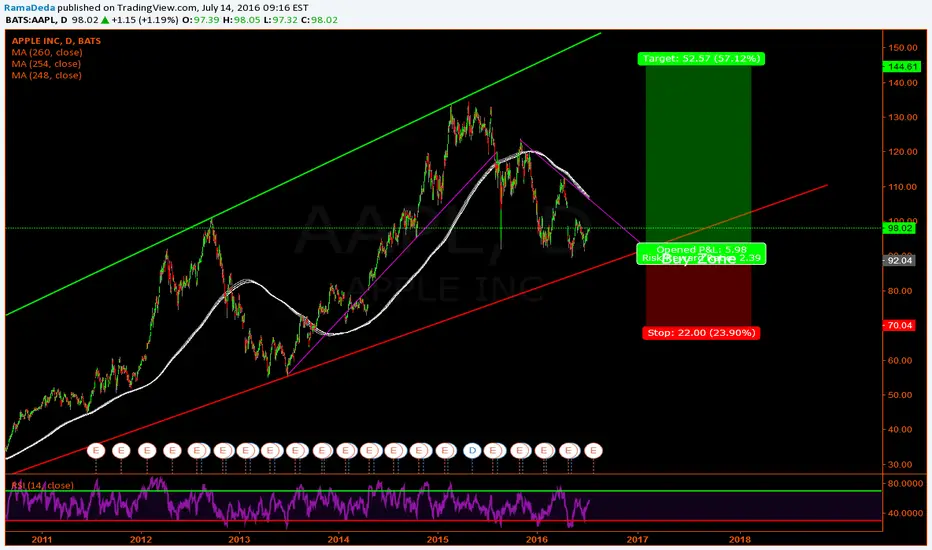Click the red 70.04 stop price tag
This screenshot has height=550, width=932.
[x=900, y=325]
